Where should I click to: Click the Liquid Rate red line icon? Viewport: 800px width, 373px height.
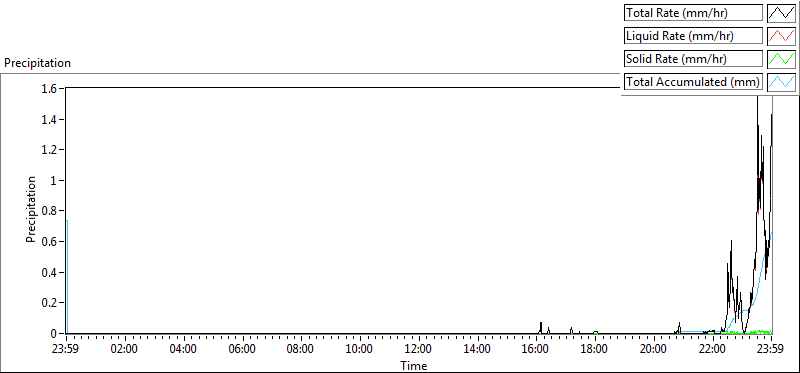click(x=781, y=36)
